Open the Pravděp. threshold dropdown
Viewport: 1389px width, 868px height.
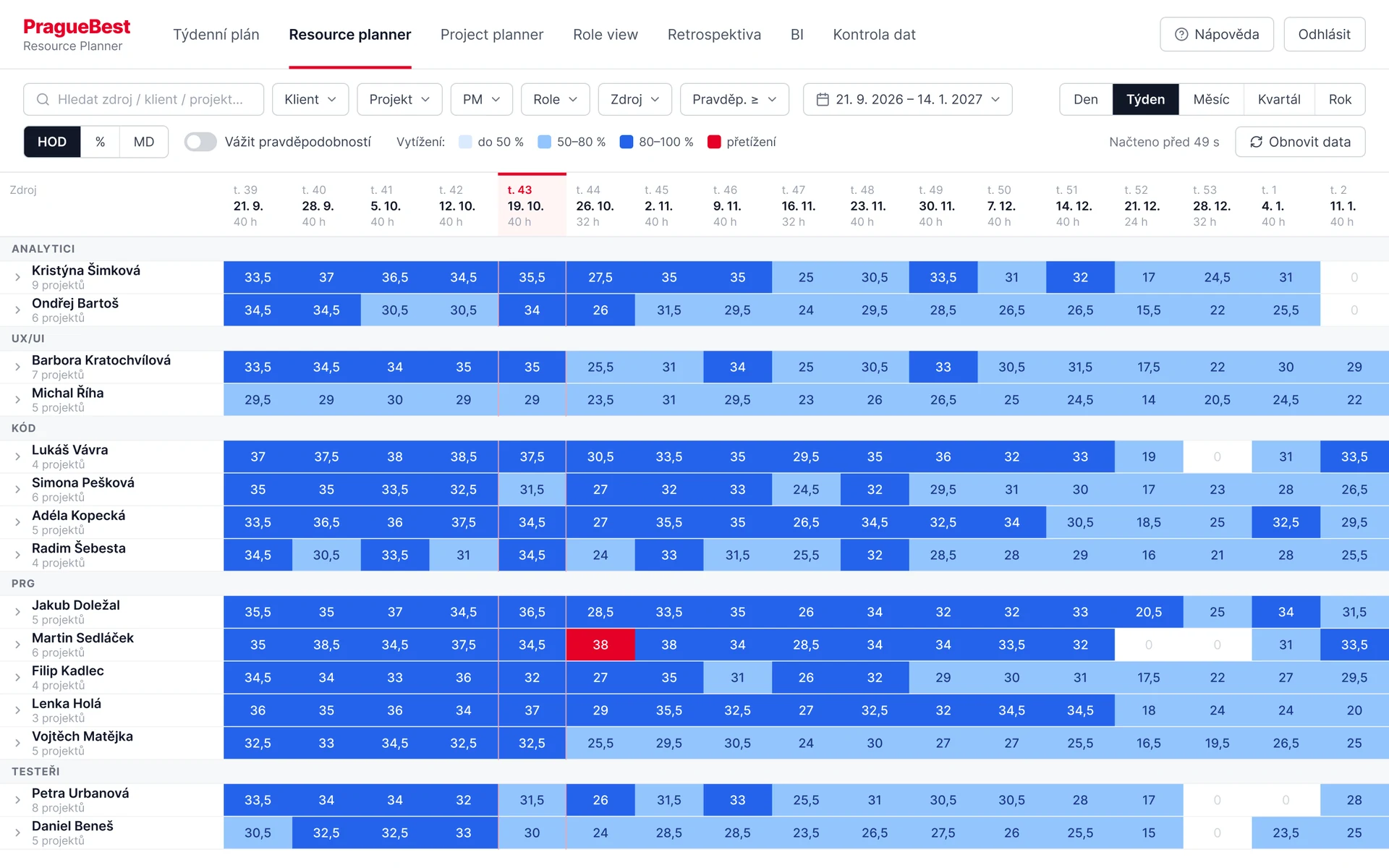click(734, 99)
